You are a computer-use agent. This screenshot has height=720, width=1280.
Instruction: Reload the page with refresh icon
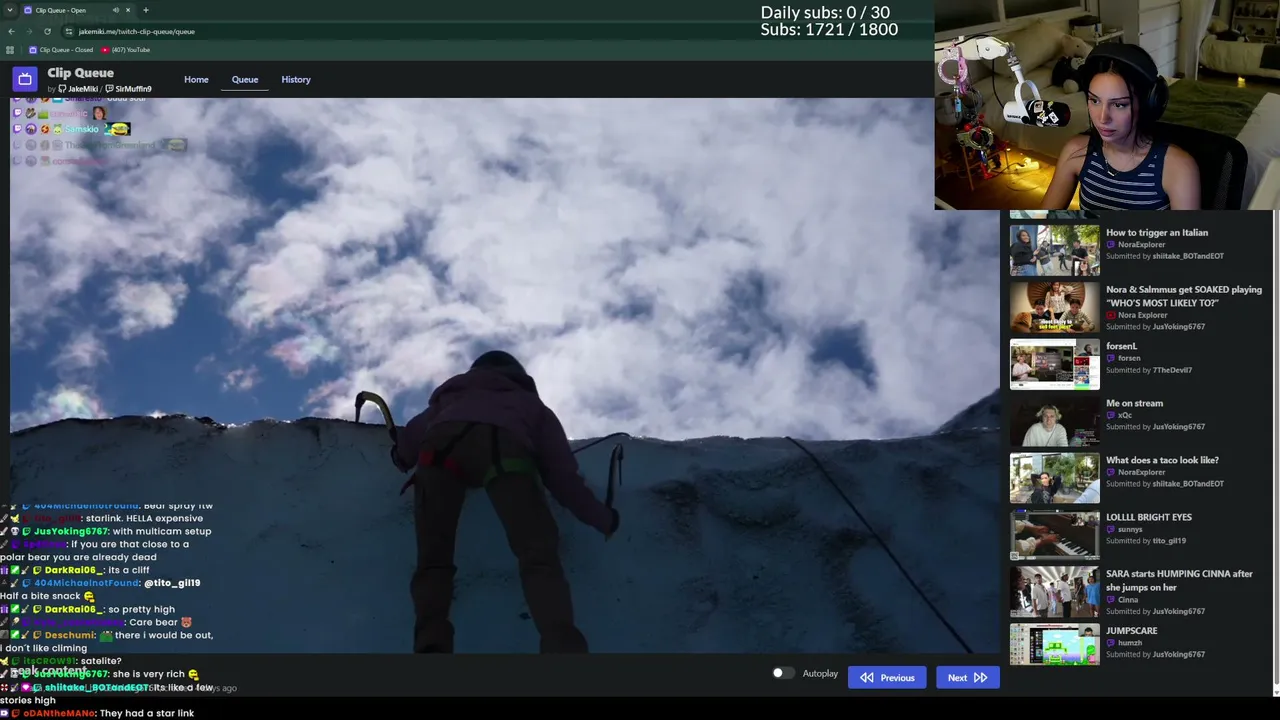tap(47, 31)
